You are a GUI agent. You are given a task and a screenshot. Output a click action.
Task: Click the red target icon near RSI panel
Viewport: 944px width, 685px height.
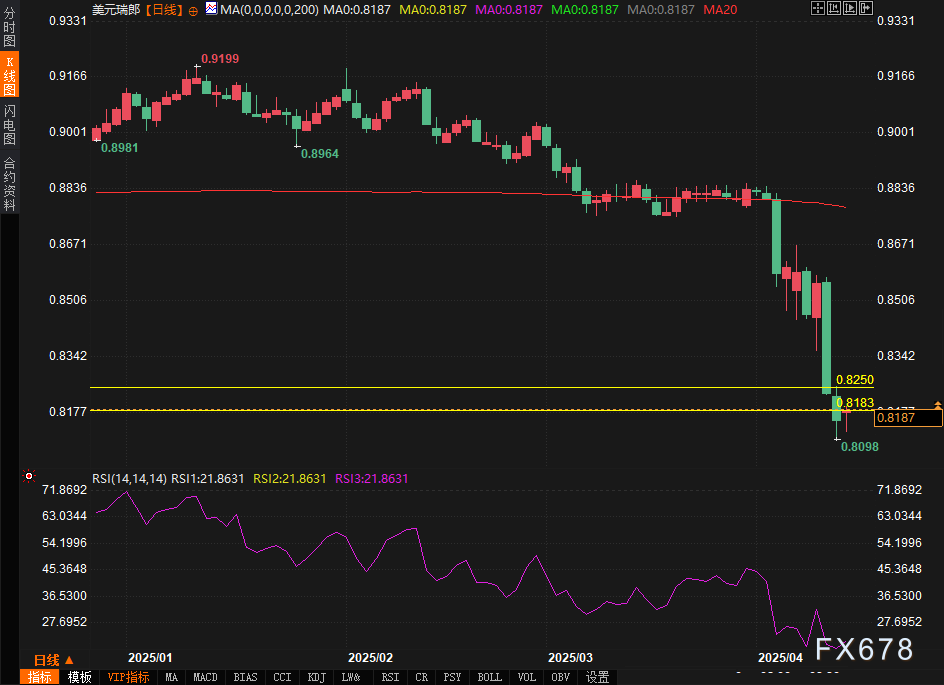click(x=29, y=477)
